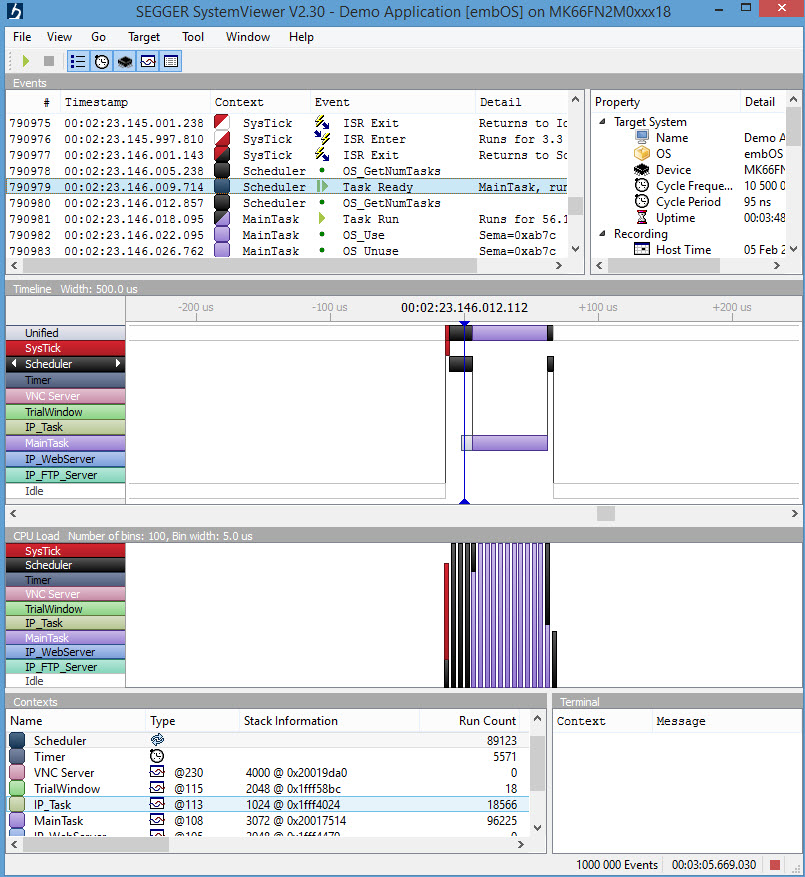Screen dimensions: 805x877
Task: Sort events by Timestamp column header
Action: (x=135, y=102)
